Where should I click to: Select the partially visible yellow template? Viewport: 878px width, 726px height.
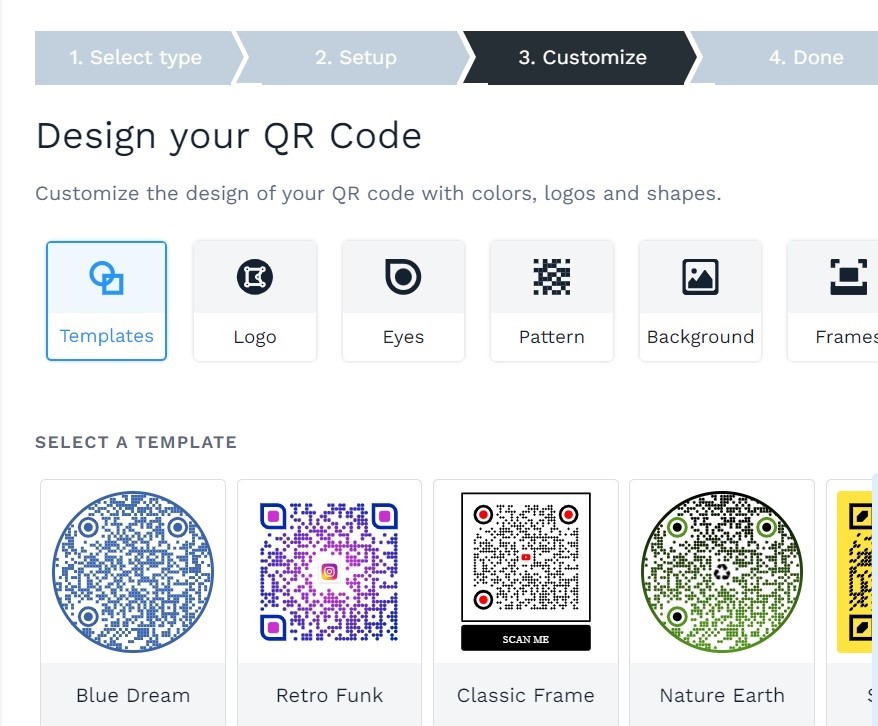(x=855, y=571)
